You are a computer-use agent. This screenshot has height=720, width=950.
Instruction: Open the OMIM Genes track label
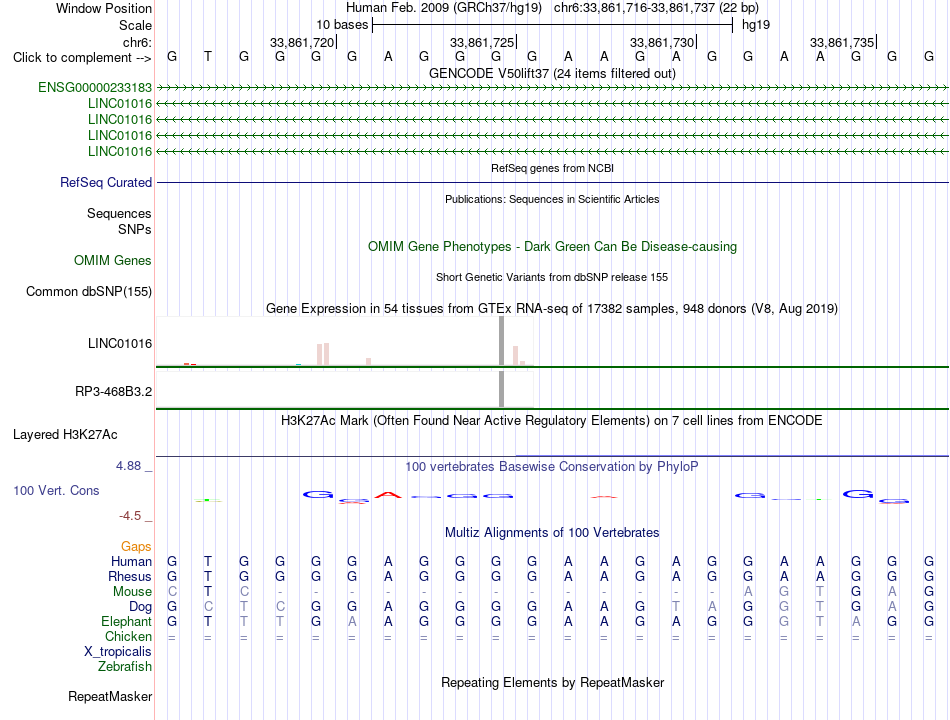point(112,261)
